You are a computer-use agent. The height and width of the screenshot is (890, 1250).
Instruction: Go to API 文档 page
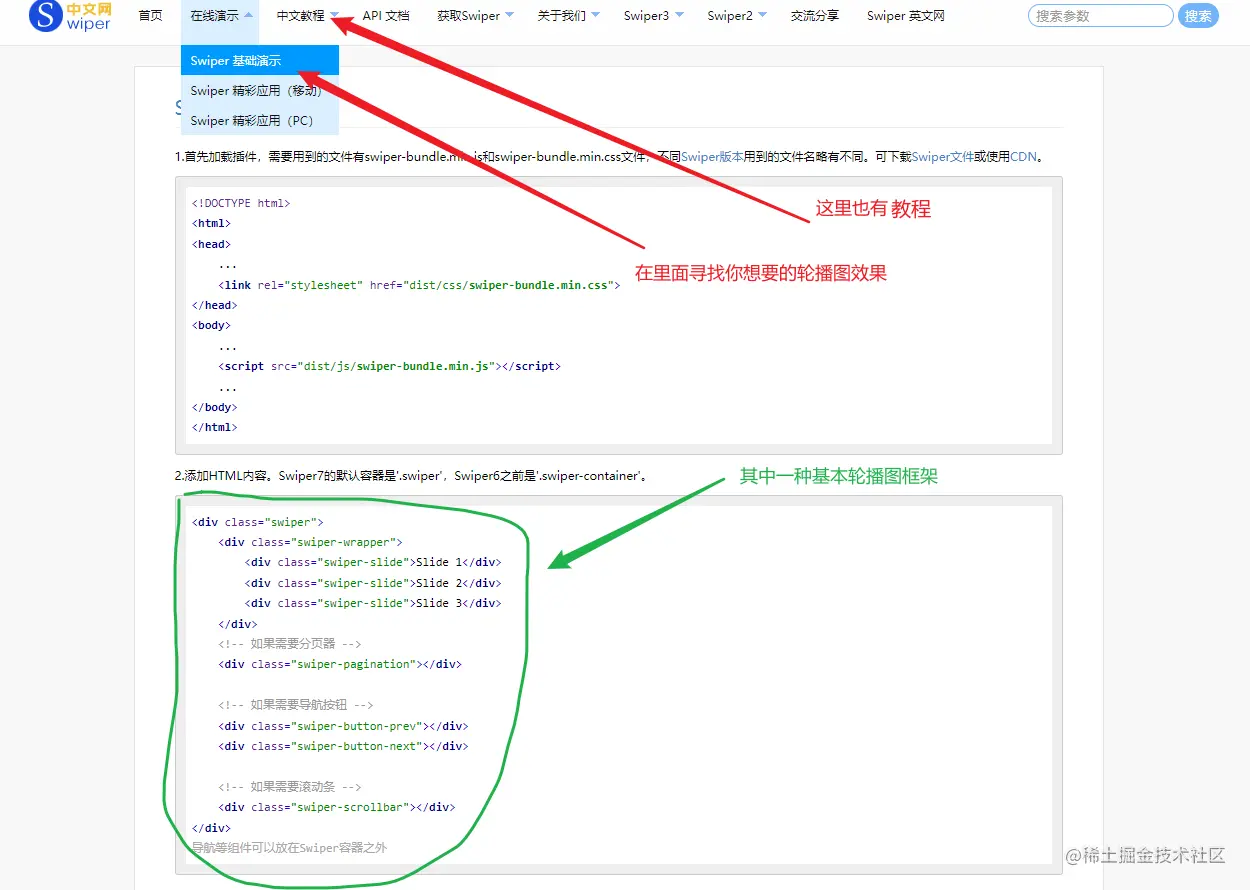point(386,16)
